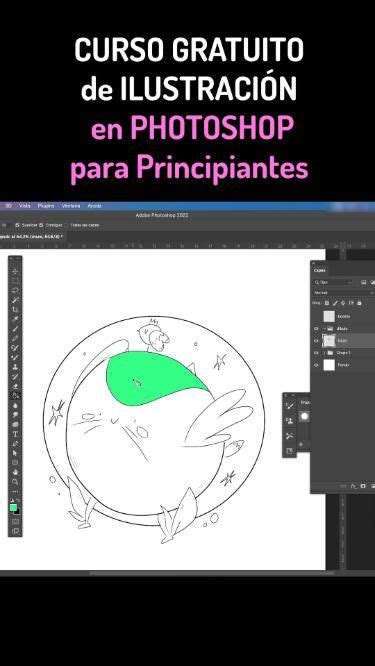
Task: Toggle Quick Mask mode icon
Action: coord(16,521)
